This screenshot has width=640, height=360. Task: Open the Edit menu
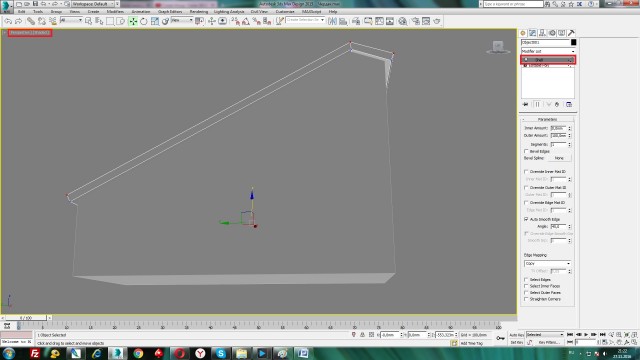(22, 12)
